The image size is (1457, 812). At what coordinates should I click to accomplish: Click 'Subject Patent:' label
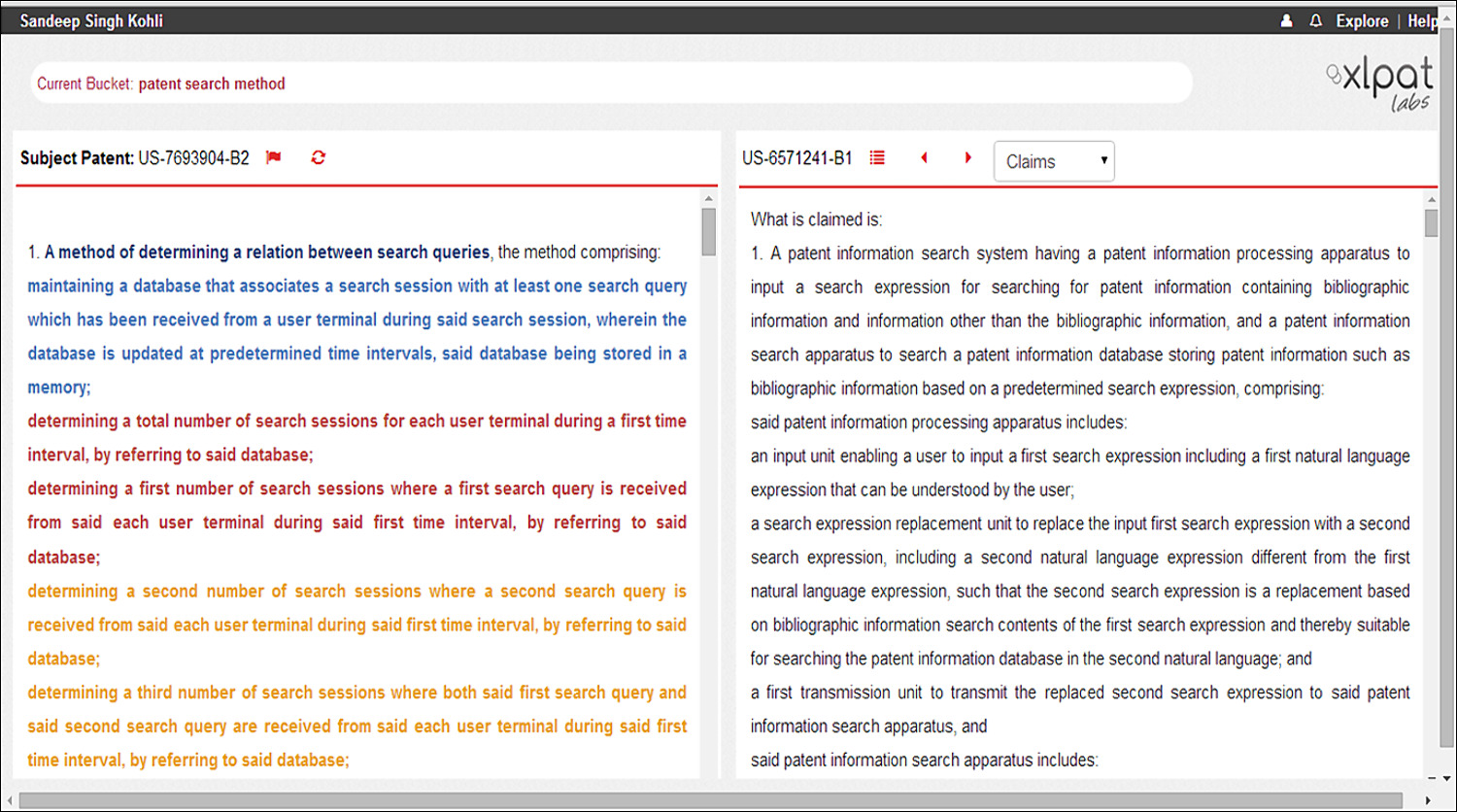point(77,157)
